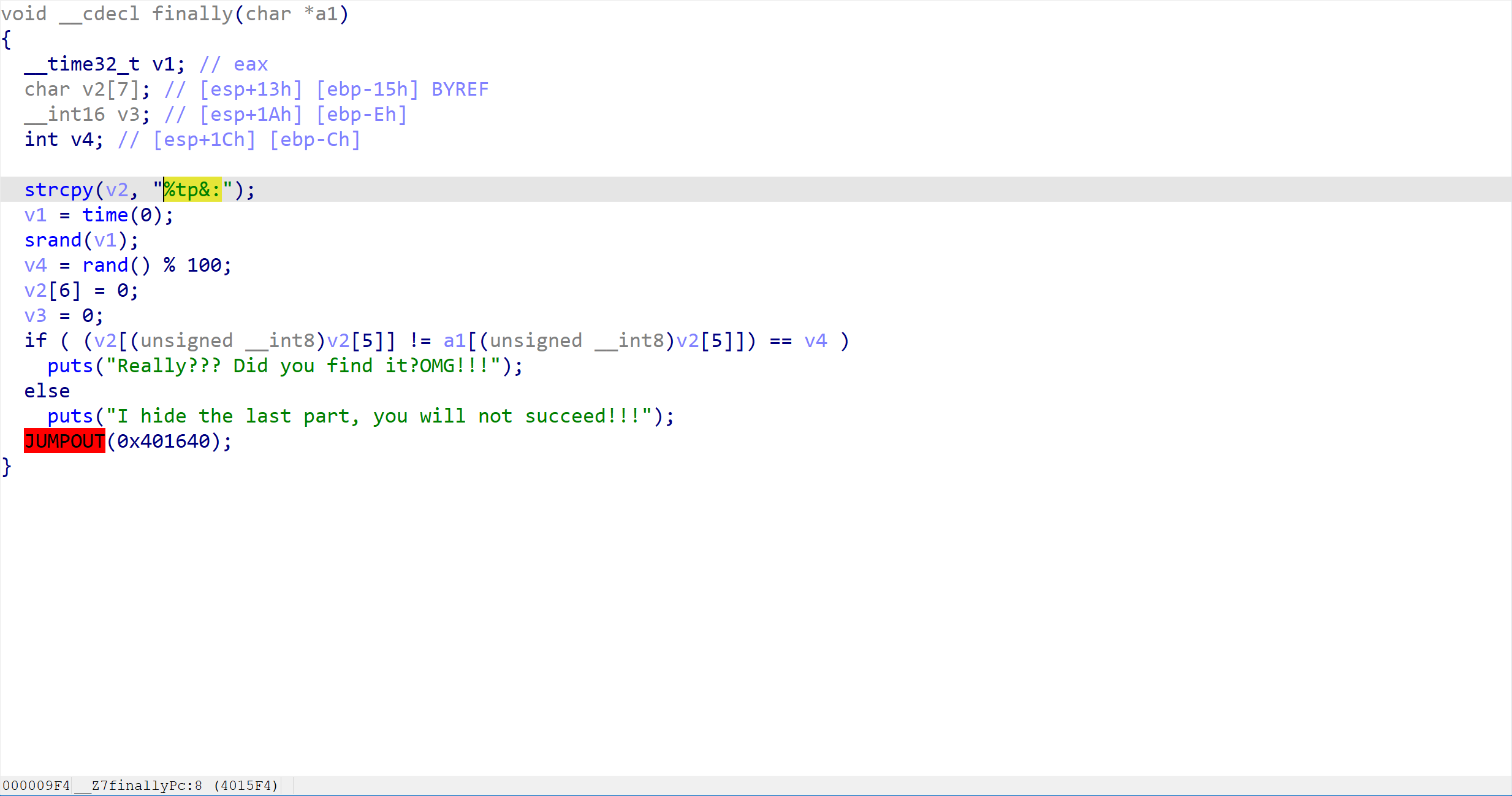Screen dimensions: 1512x796
Task: Click the __int16 v3 declaration
Action: pyautogui.click(x=86, y=114)
